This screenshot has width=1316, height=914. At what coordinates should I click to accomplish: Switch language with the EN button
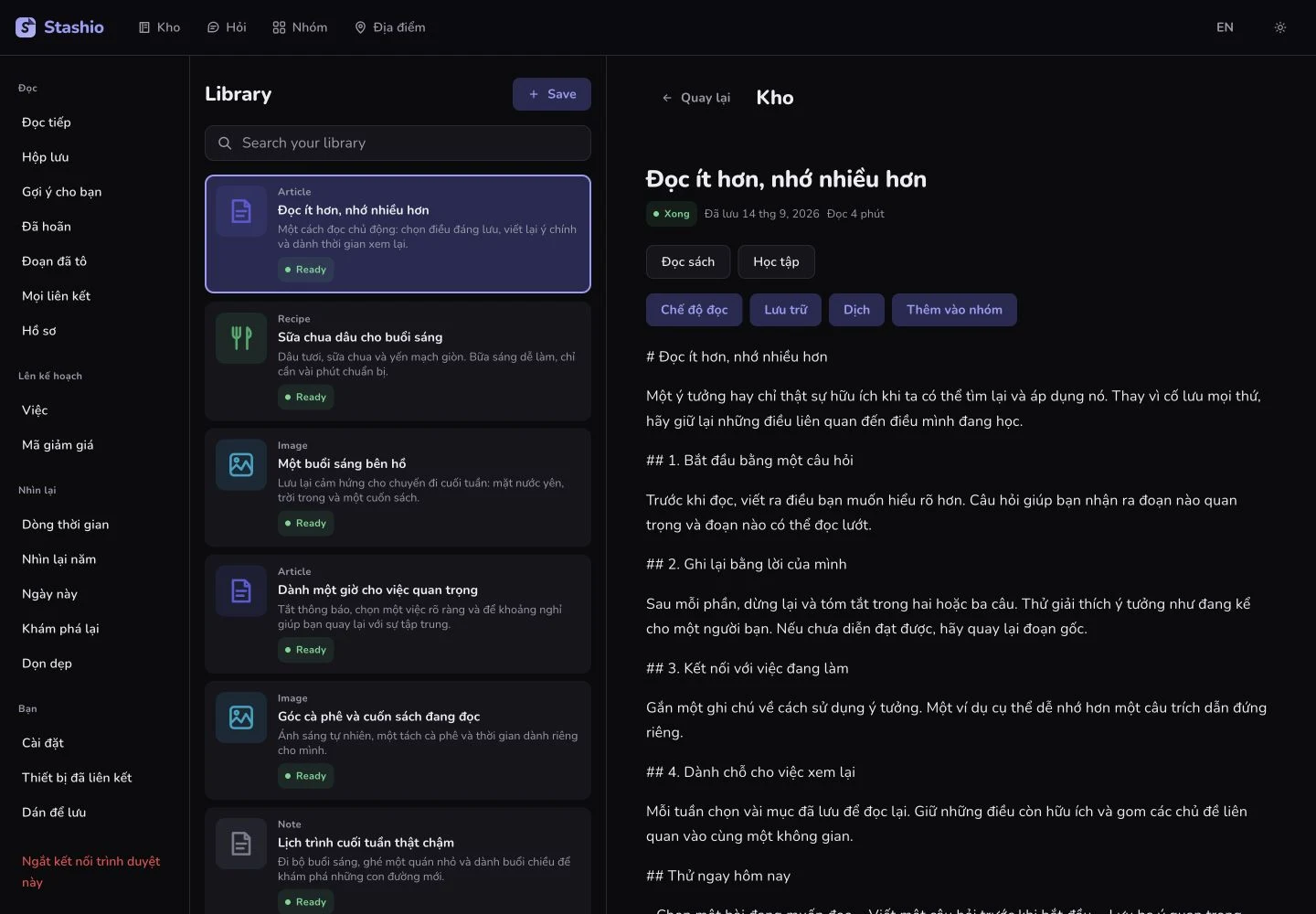click(x=1225, y=27)
